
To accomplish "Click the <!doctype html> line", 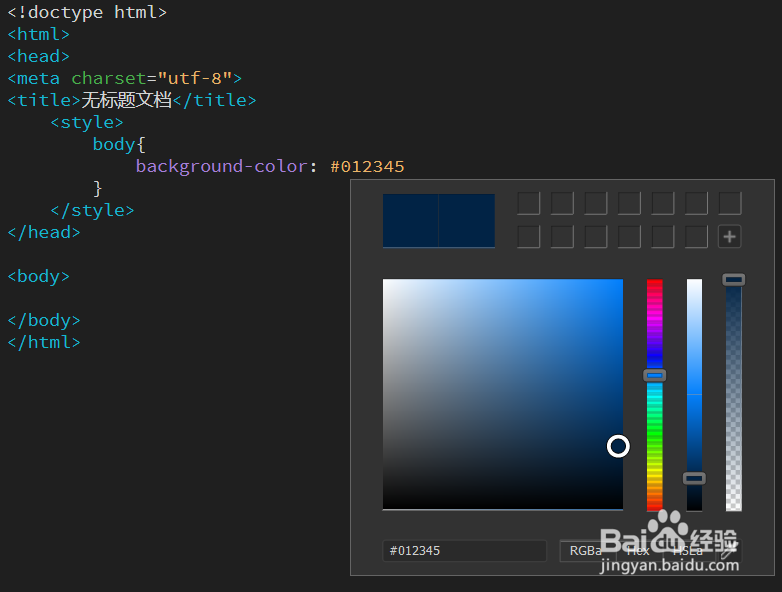I will (x=87, y=12).
